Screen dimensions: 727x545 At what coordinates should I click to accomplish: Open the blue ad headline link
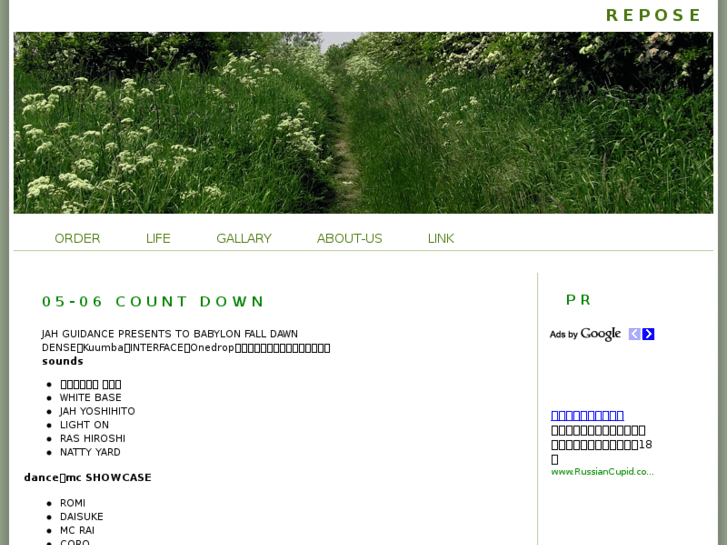coord(587,415)
